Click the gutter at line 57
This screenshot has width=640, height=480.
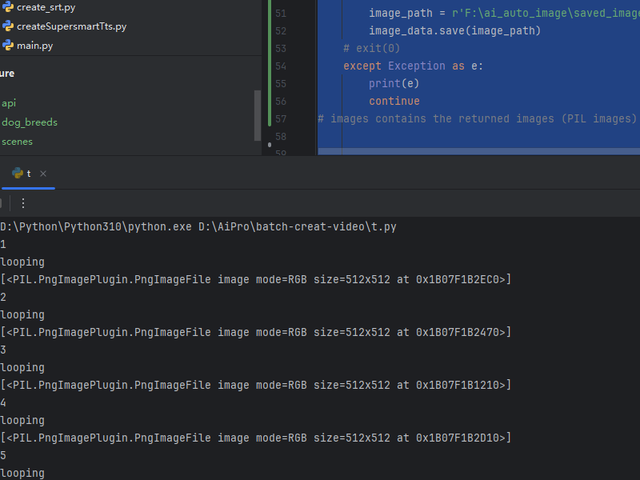pyautogui.click(x=279, y=119)
